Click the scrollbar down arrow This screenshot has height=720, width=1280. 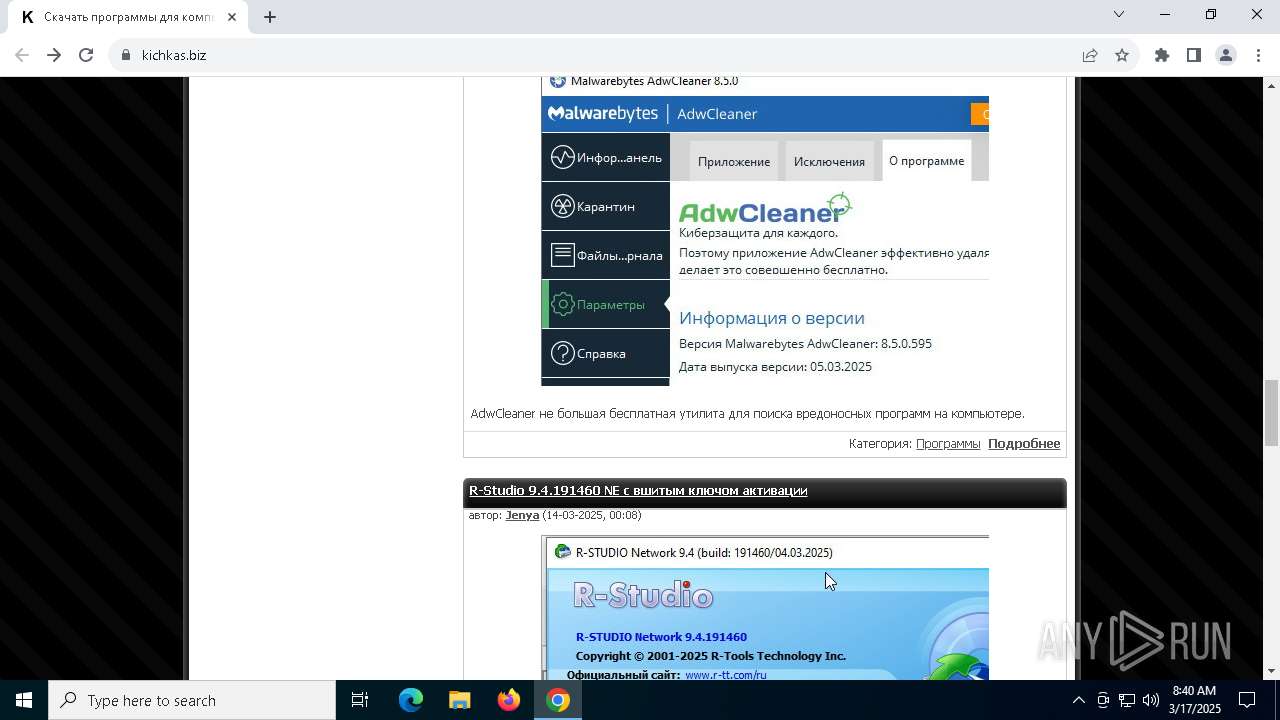click(1271, 671)
